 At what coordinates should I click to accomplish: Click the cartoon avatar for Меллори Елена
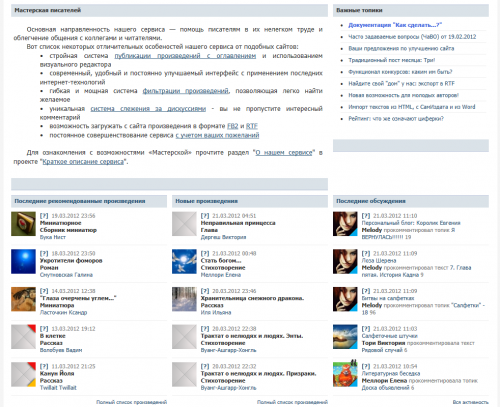(x=345, y=374)
